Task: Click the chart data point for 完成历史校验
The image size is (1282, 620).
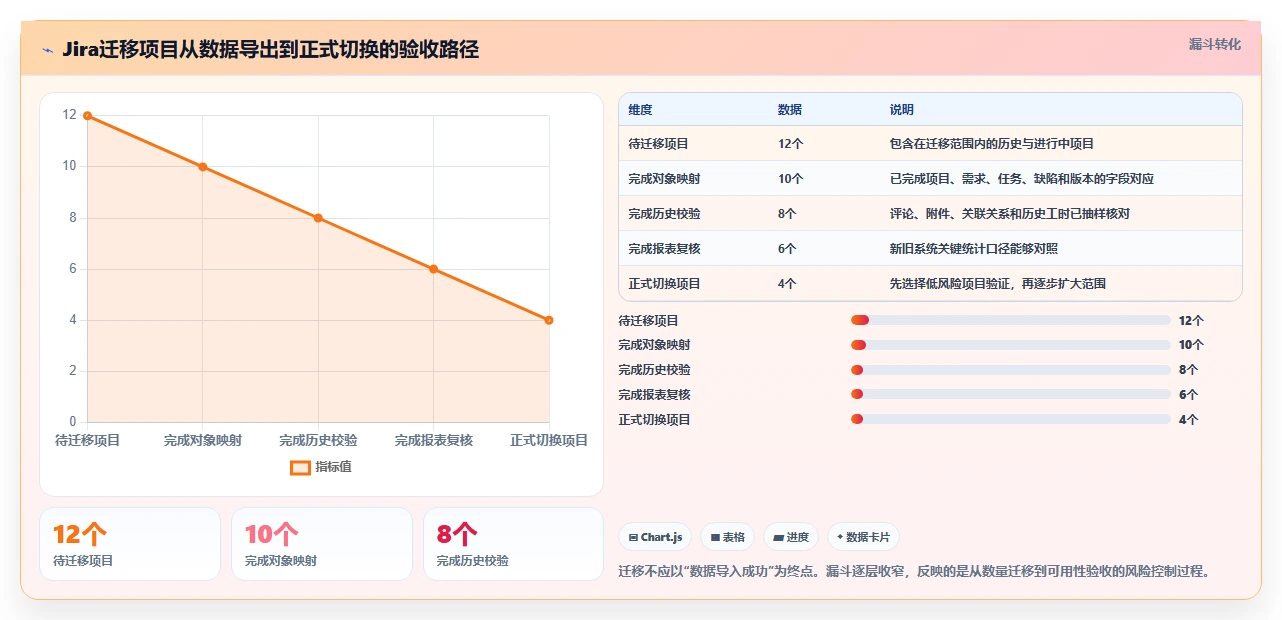Action: pos(318,218)
